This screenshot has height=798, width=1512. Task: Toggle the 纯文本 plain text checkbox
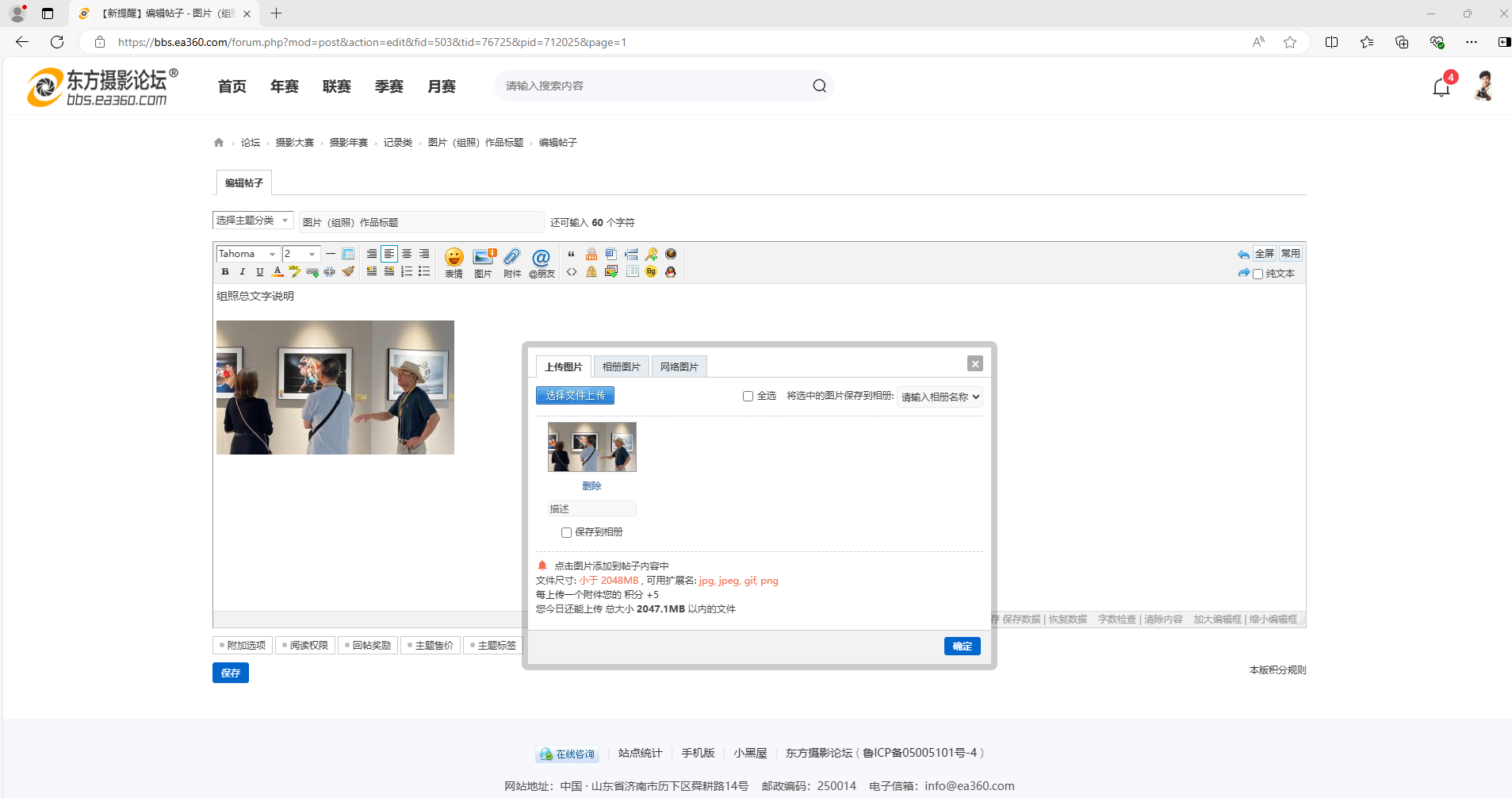pos(1257,274)
